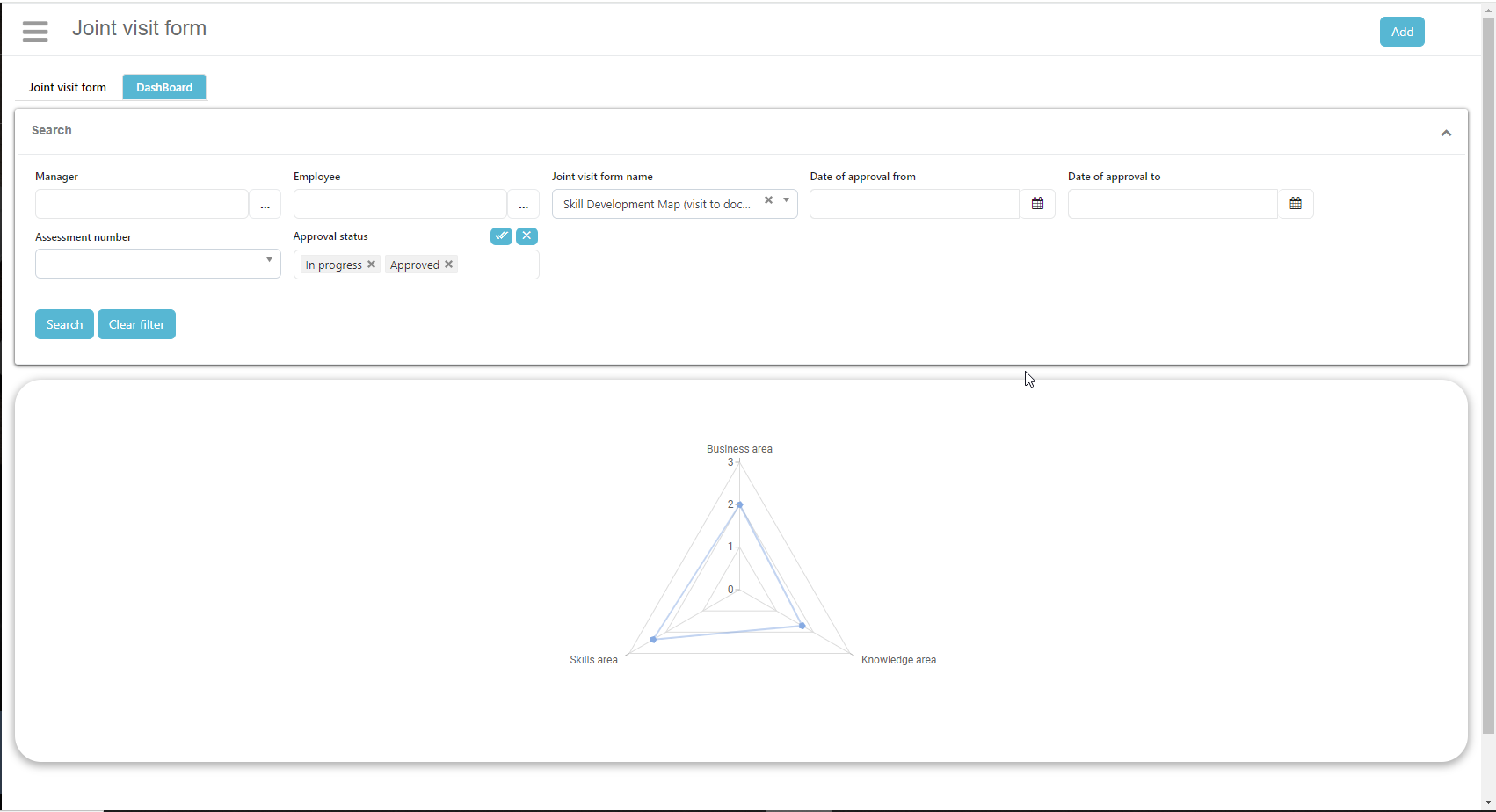Open the hamburger navigation menu
1496x812 pixels.
click(35, 32)
